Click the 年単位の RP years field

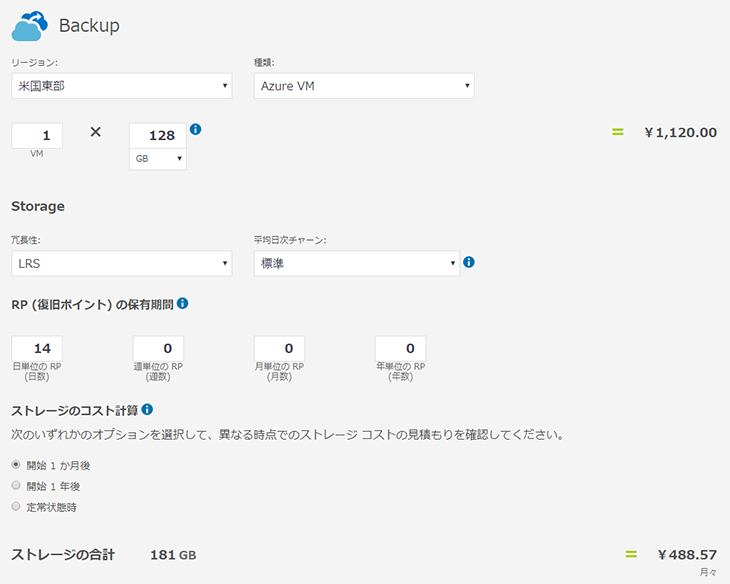coord(400,348)
